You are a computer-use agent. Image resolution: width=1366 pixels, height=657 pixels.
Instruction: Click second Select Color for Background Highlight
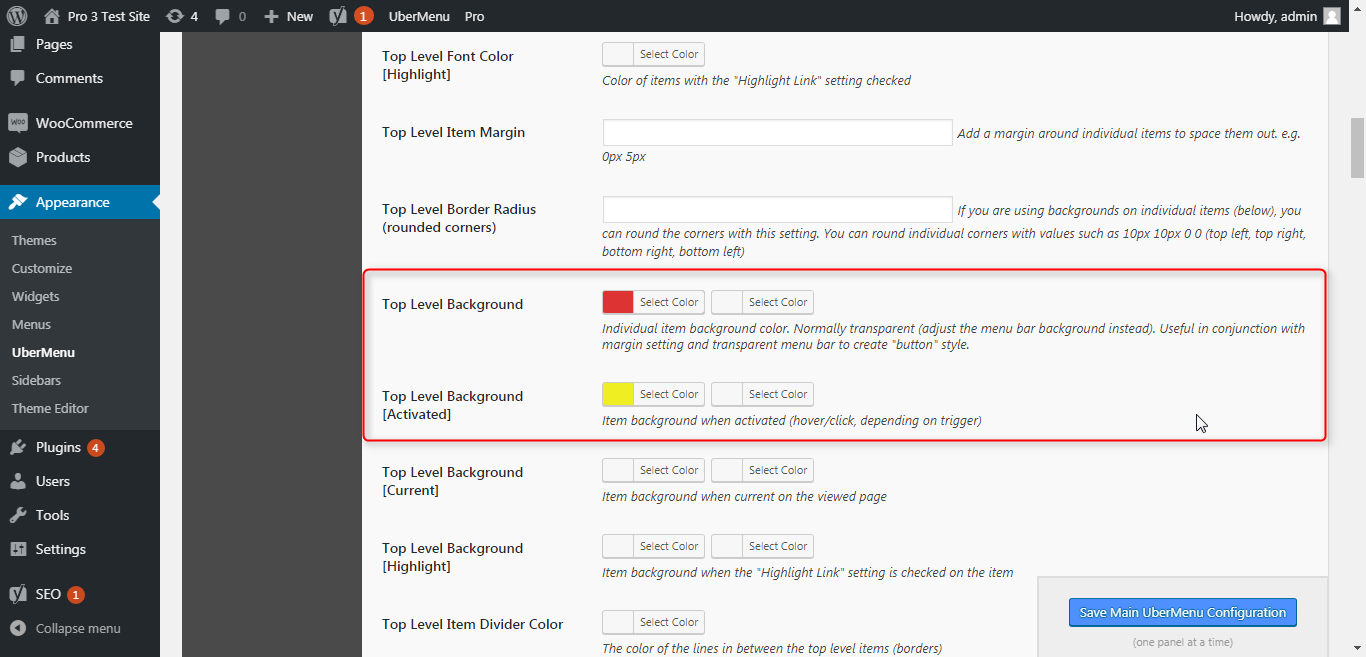(762, 546)
